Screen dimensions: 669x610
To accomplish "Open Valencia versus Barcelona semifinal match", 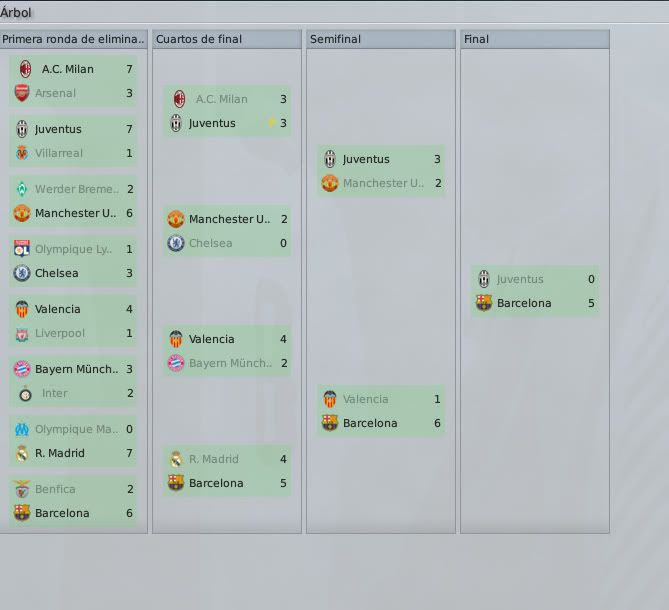I will click(x=381, y=411).
